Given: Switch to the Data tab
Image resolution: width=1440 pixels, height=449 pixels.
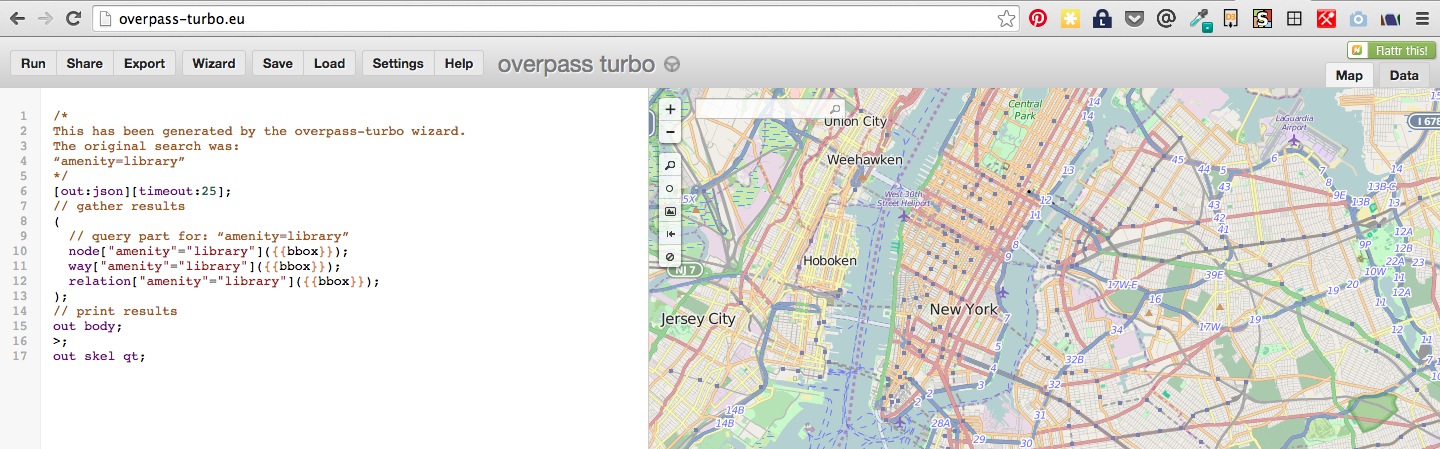Looking at the screenshot, I should [1403, 75].
